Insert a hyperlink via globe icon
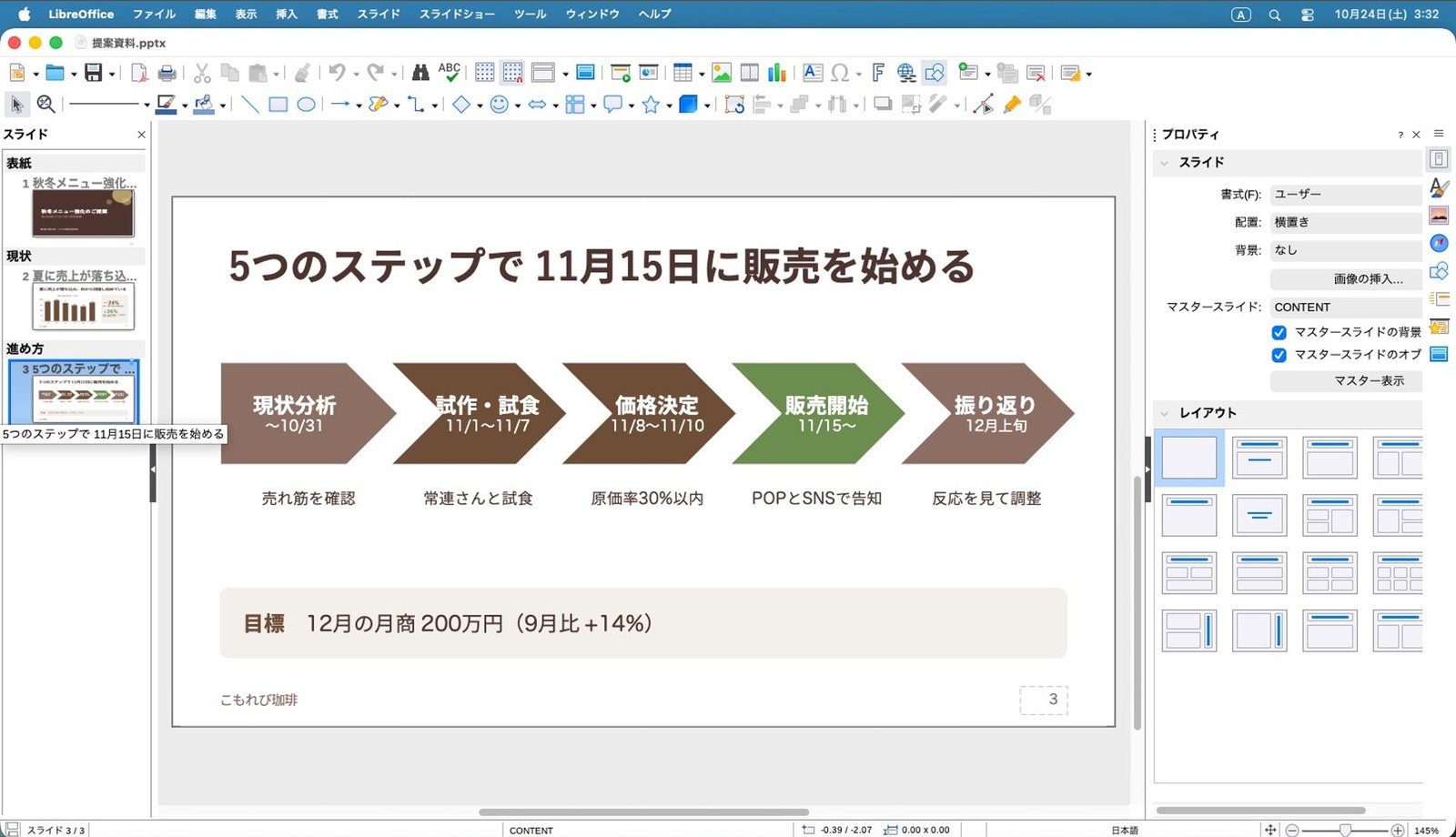Viewport: 1456px width, 837px height. [x=905, y=73]
